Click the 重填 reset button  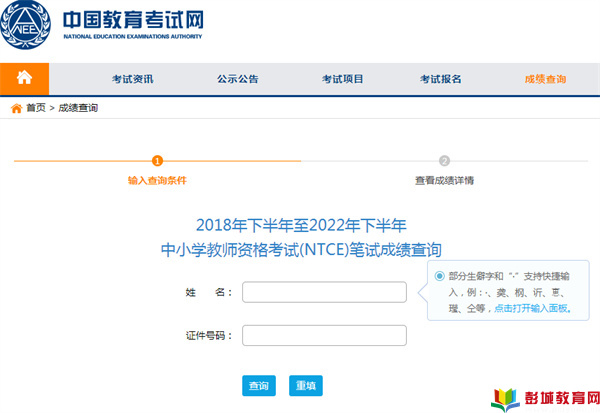tap(306, 385)
